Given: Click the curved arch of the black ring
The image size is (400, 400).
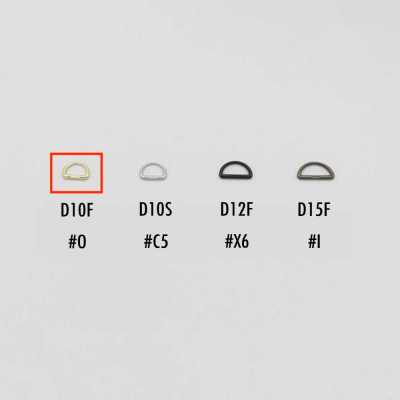Looking at the screenshot, I should pyautogui.click(x=236, y=163).
